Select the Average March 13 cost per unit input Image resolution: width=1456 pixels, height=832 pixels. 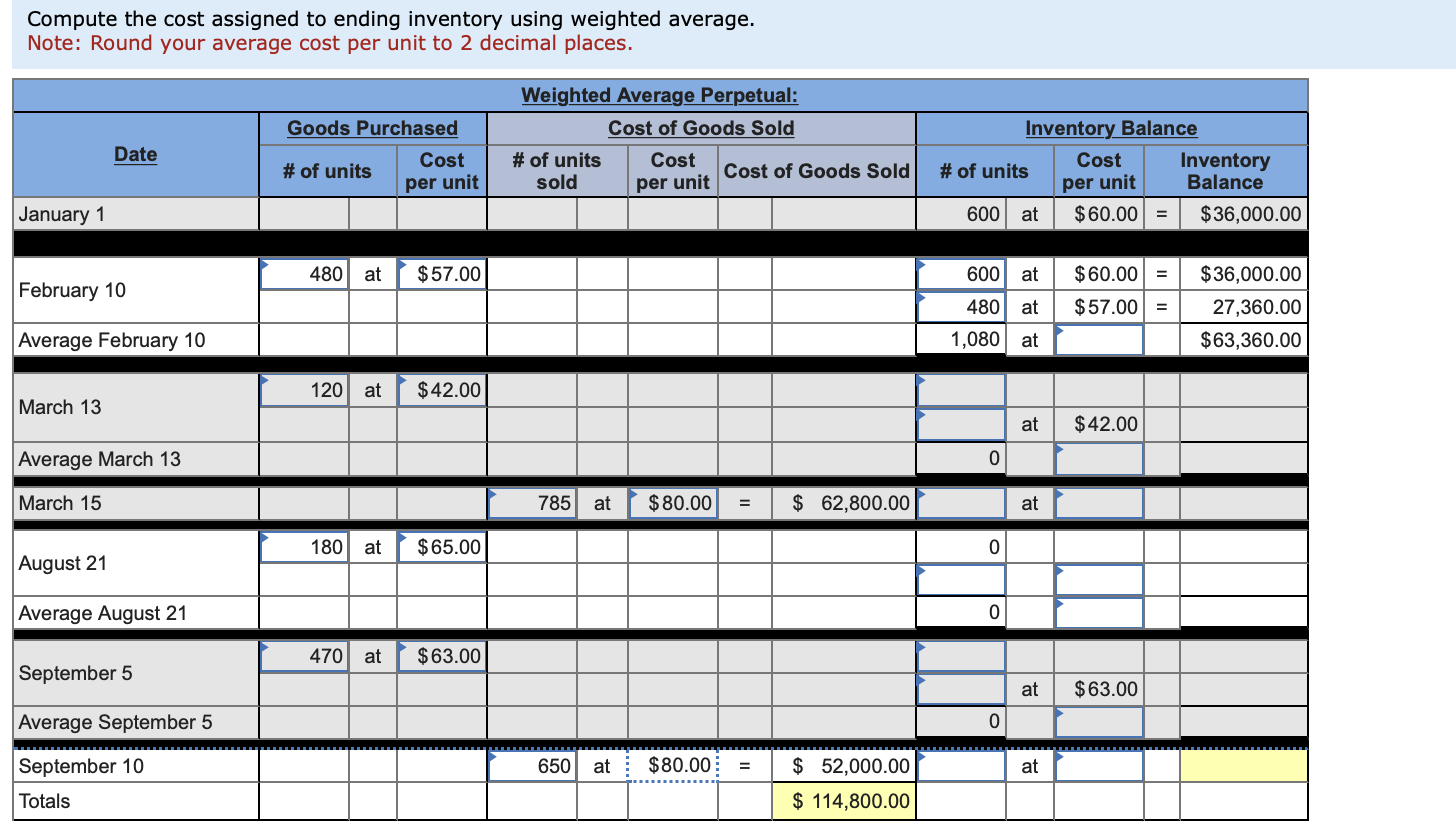[x=1099, y=459]
